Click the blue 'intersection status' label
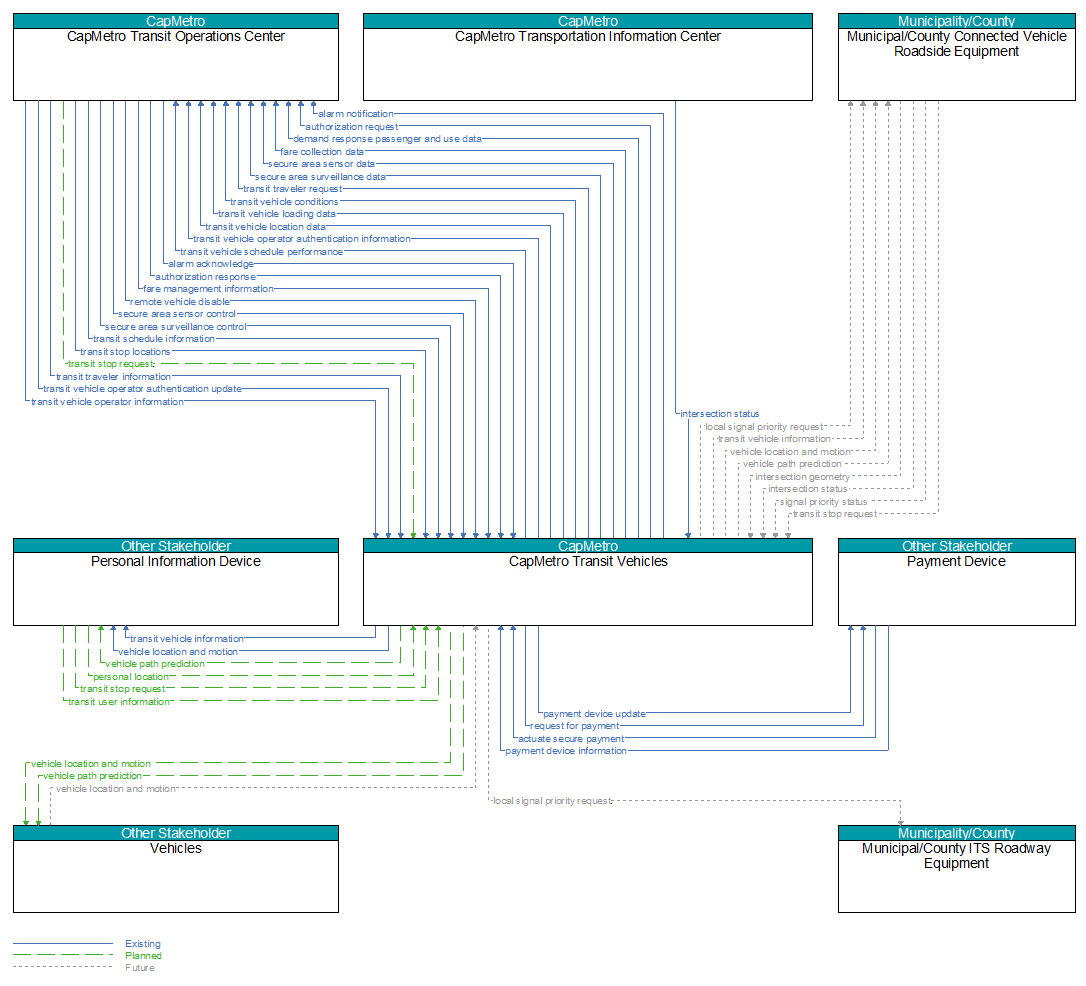This screenshot has height=986, width=1086. click(720, 414)
